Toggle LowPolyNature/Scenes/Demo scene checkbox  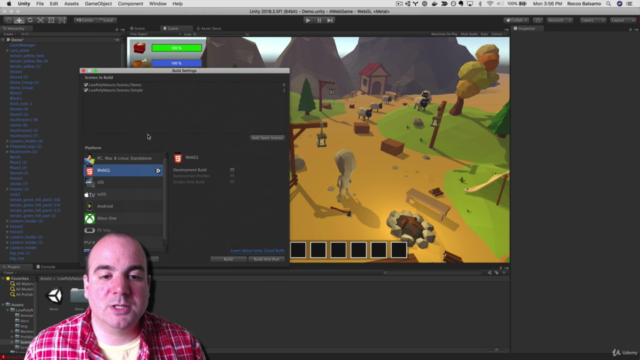86,85
